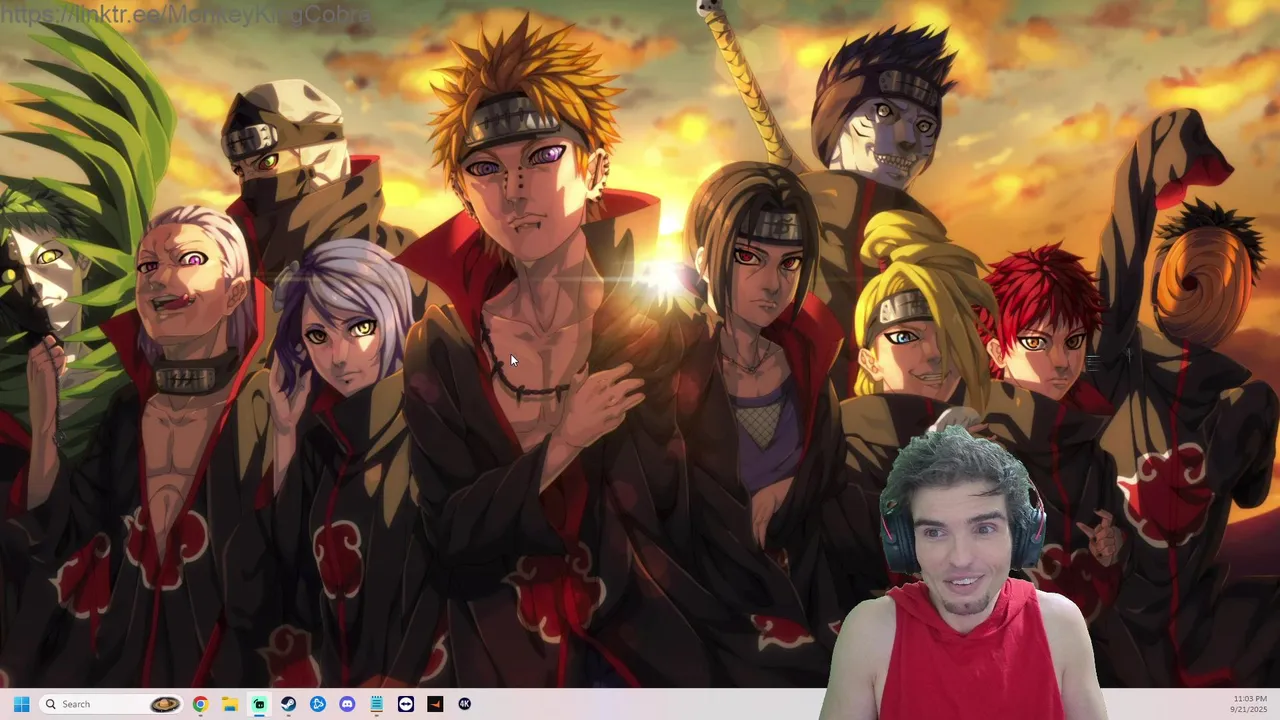Open Discord from the taskbar
The width and height of the screenshot is (1280, 720).
coord(347,704)
